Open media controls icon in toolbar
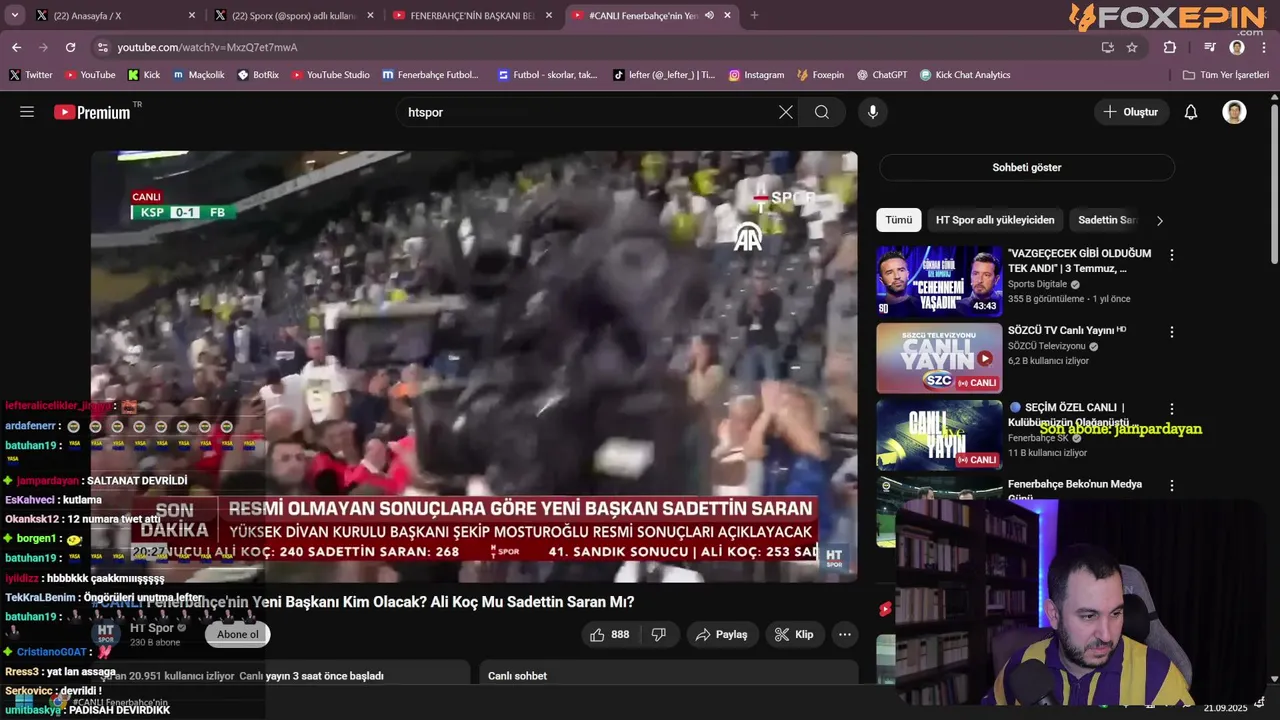 click(x=1210, y=47)
